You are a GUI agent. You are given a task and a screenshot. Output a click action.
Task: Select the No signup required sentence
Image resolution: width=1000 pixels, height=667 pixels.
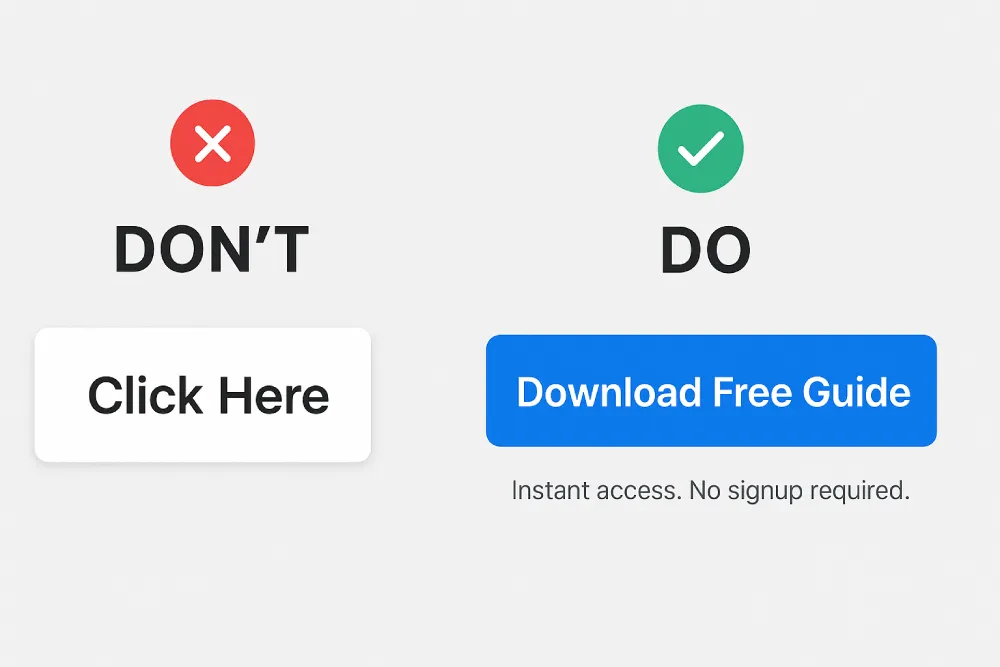[x=800, y=490]
